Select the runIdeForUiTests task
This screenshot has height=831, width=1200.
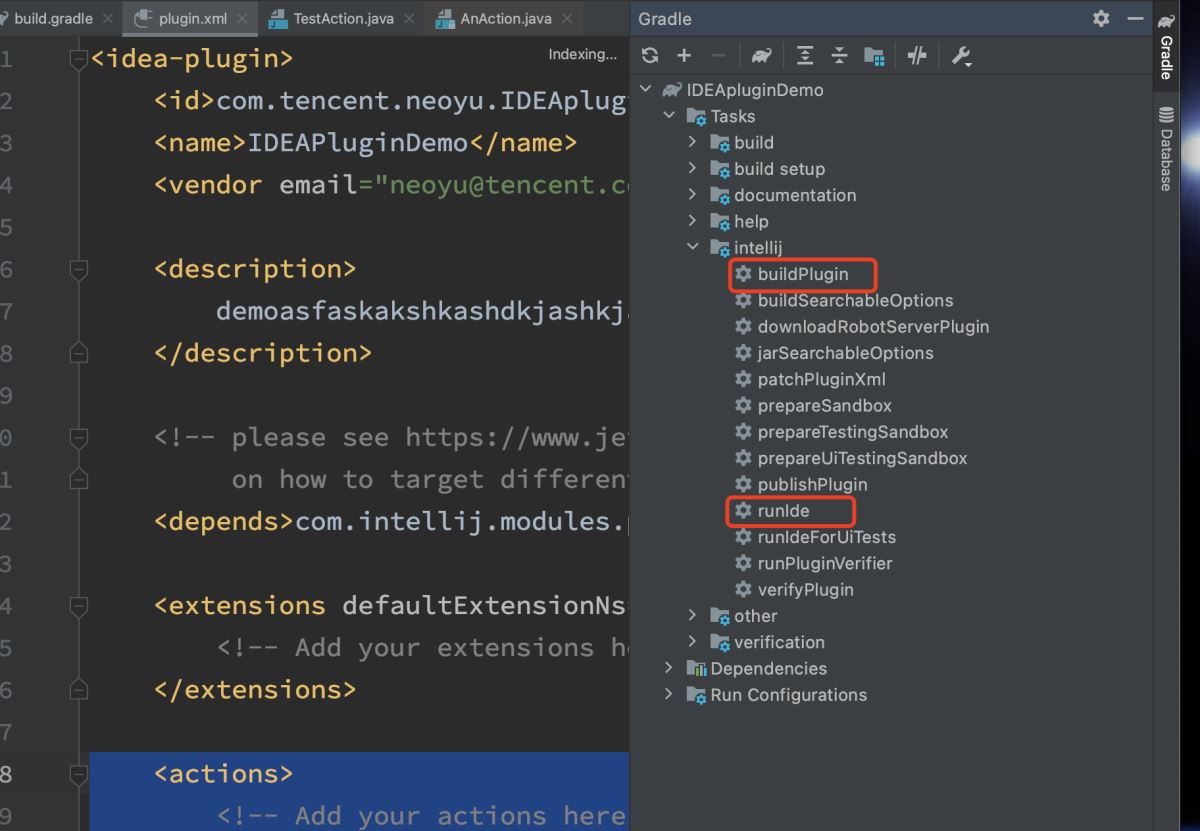pyautogui.click(x=827, y=537)
